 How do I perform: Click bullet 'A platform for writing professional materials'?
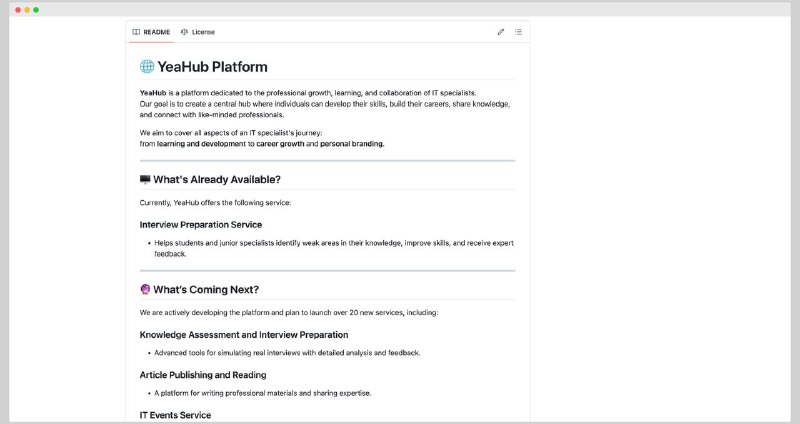(x=263, y=393)
